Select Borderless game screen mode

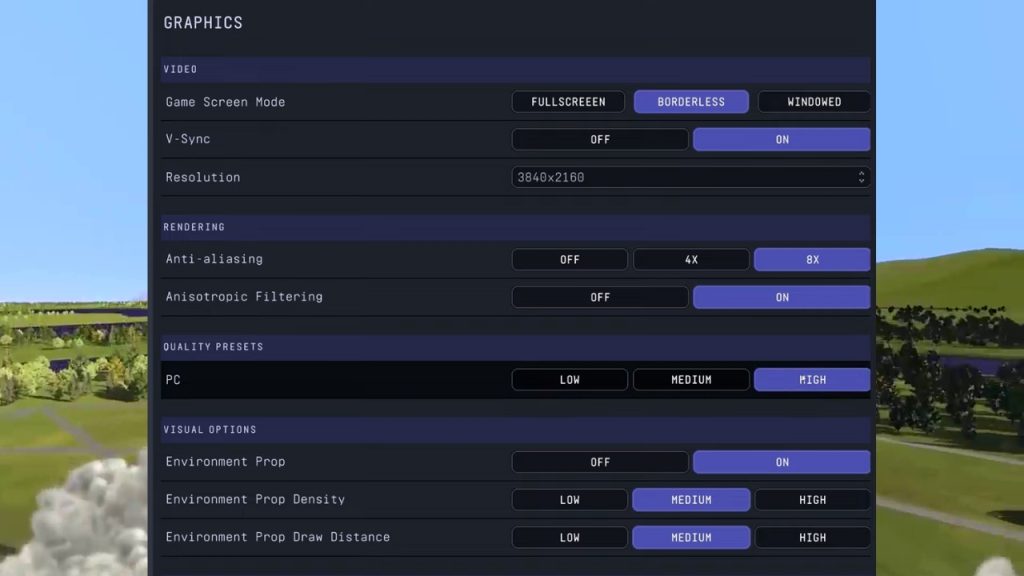[691, 102]
